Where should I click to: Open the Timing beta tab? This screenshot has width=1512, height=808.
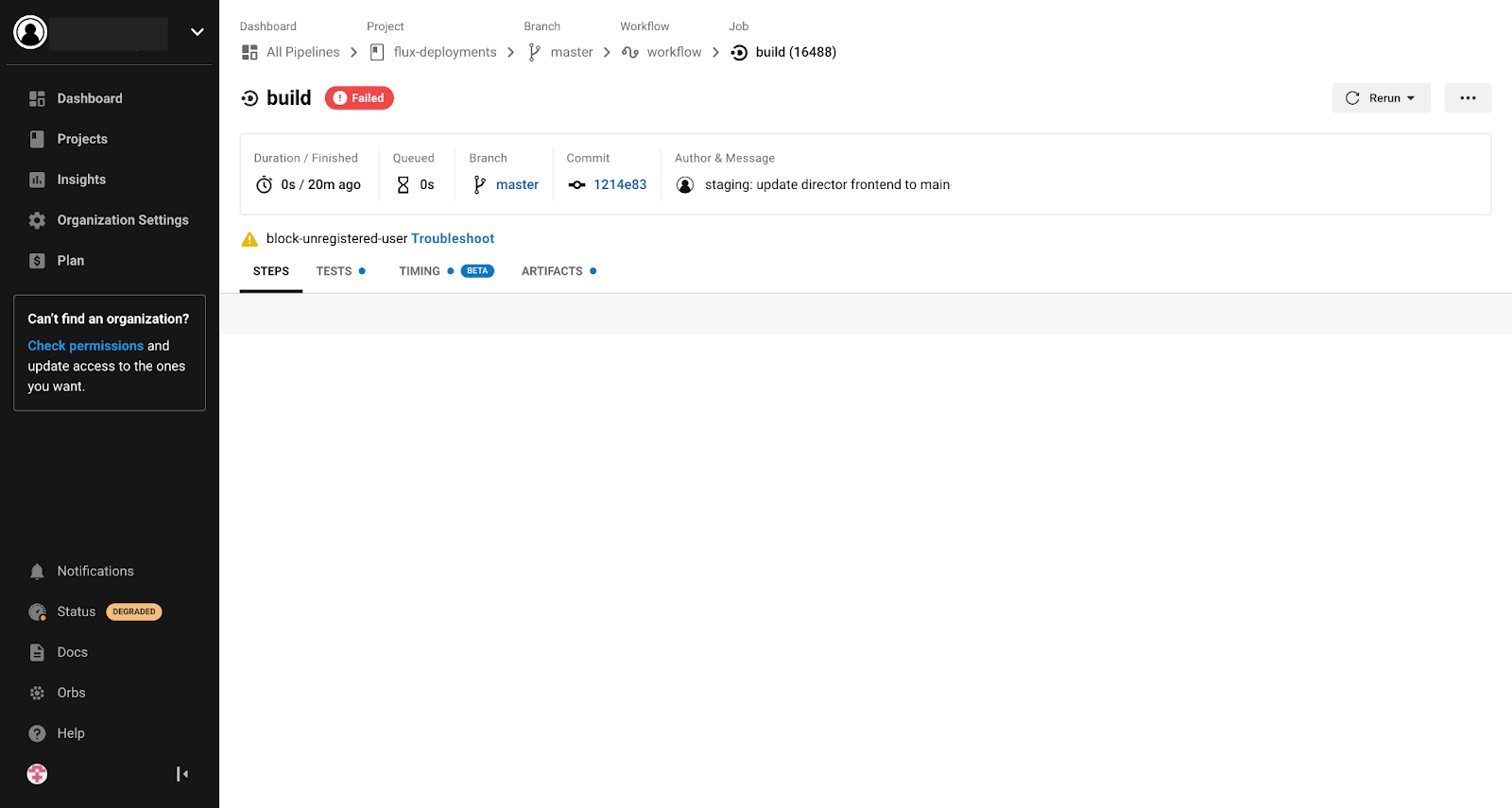coord(420,271)
